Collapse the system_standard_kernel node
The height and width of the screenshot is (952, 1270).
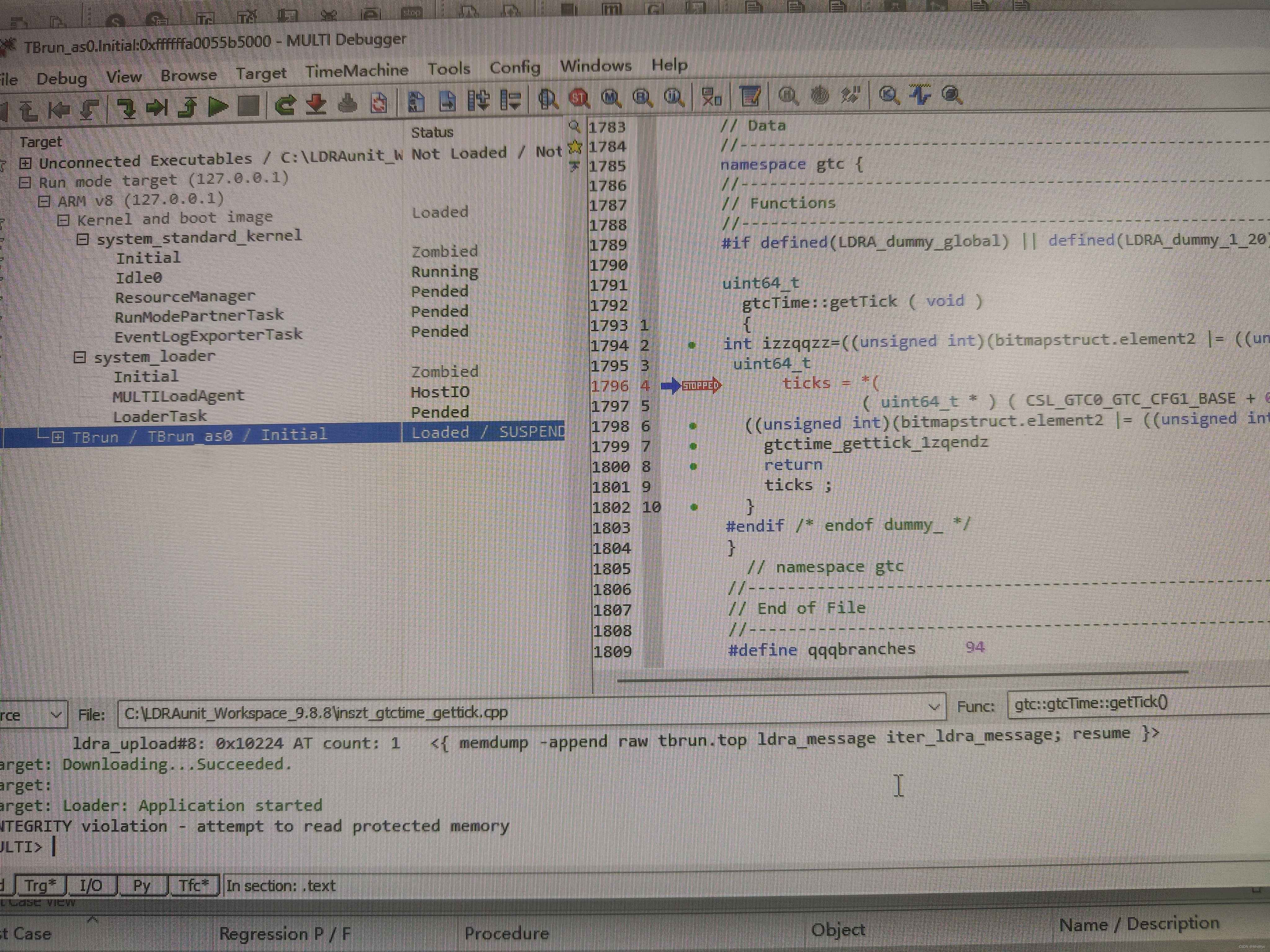[83, 239]
